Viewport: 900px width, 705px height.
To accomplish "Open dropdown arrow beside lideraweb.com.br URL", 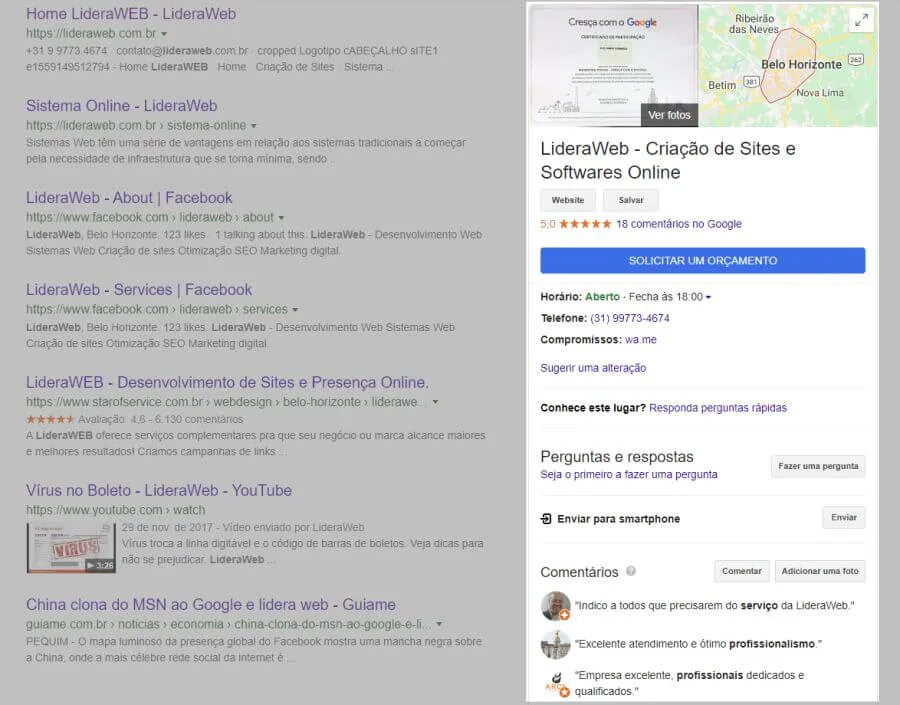I will tap(164, 34).
